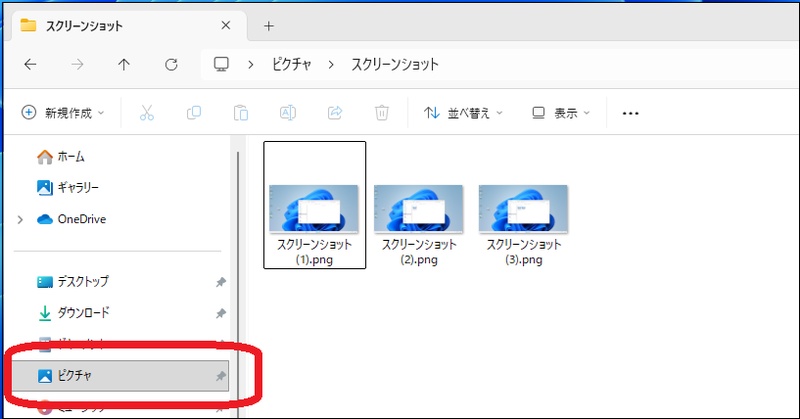This screenshot has width=800, height=419.
Task: Click スクリーンショット in the address bar
Action: pos(395,64)
